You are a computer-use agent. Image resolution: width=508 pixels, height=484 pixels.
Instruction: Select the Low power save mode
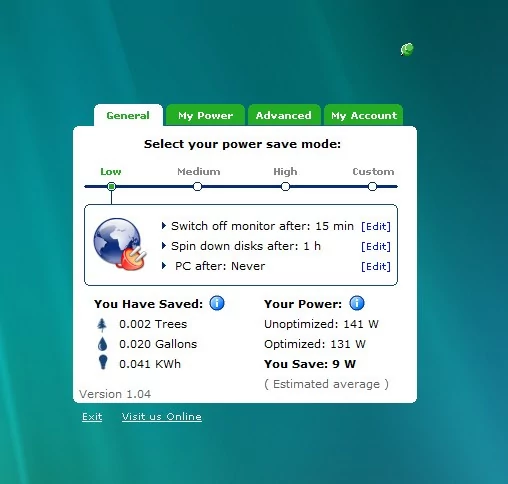coord(112,186)
